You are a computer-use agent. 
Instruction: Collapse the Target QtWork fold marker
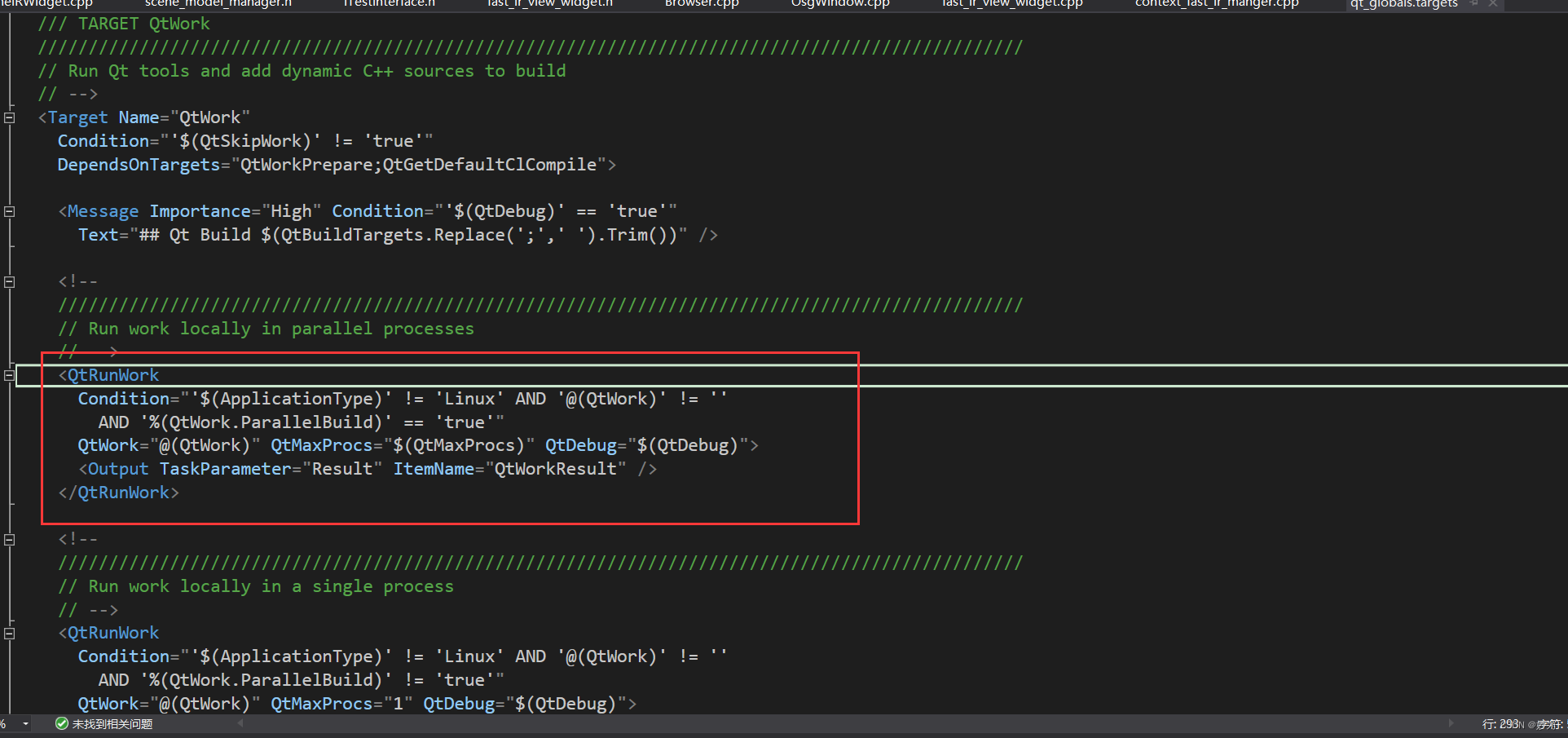click(x=10, y=117)
